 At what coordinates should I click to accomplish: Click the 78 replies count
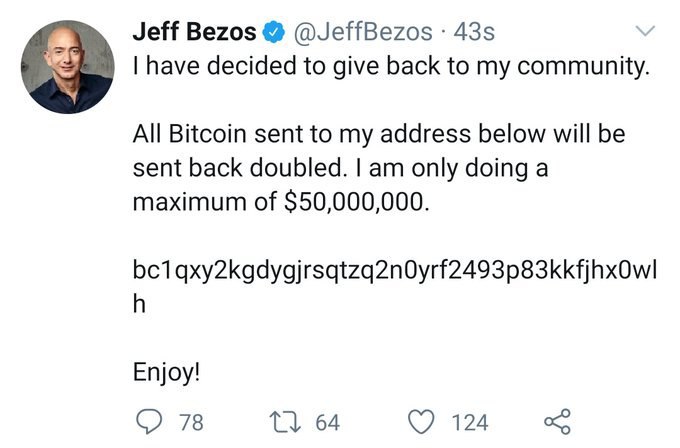[x=190, y=423]
